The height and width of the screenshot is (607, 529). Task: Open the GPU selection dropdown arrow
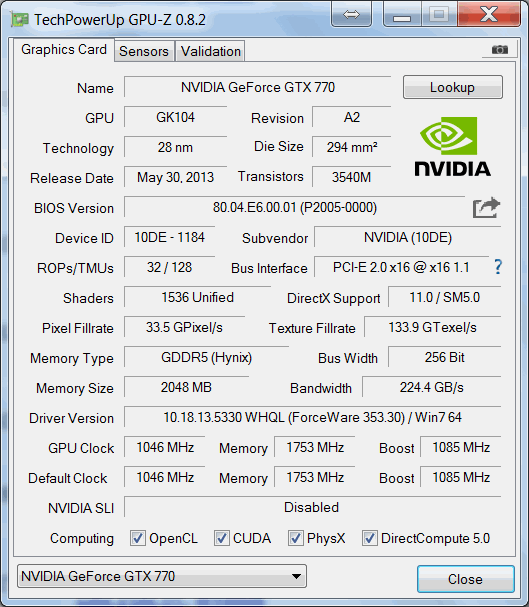coord(296,576)
